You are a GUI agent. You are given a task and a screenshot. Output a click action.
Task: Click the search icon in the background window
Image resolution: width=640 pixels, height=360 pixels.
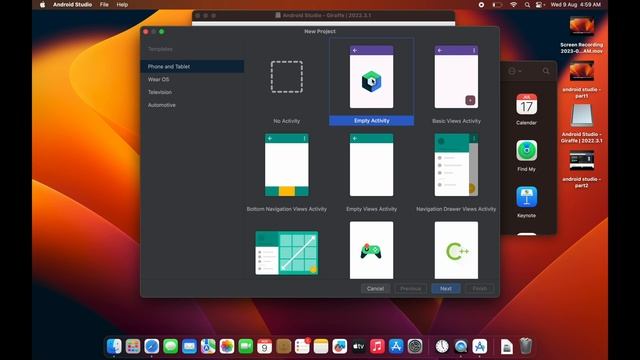coord(546,71)
